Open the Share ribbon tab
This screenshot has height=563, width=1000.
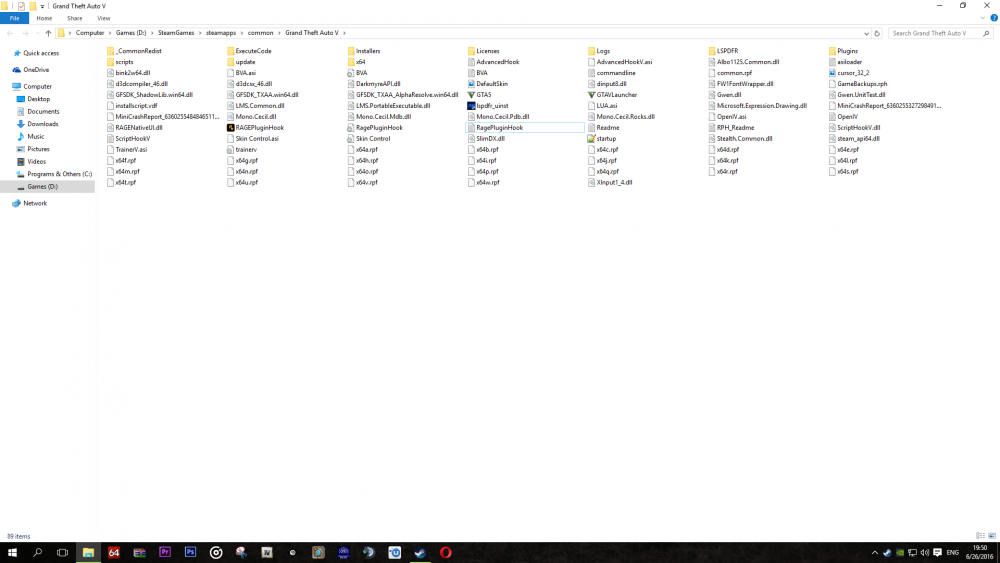point(75,18)
